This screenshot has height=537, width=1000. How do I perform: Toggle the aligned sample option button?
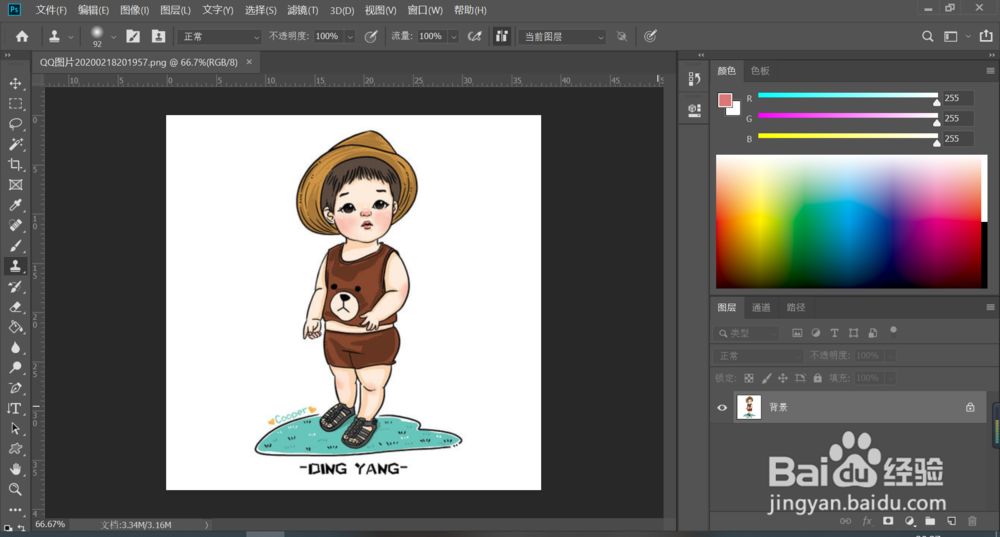(502, 36)
